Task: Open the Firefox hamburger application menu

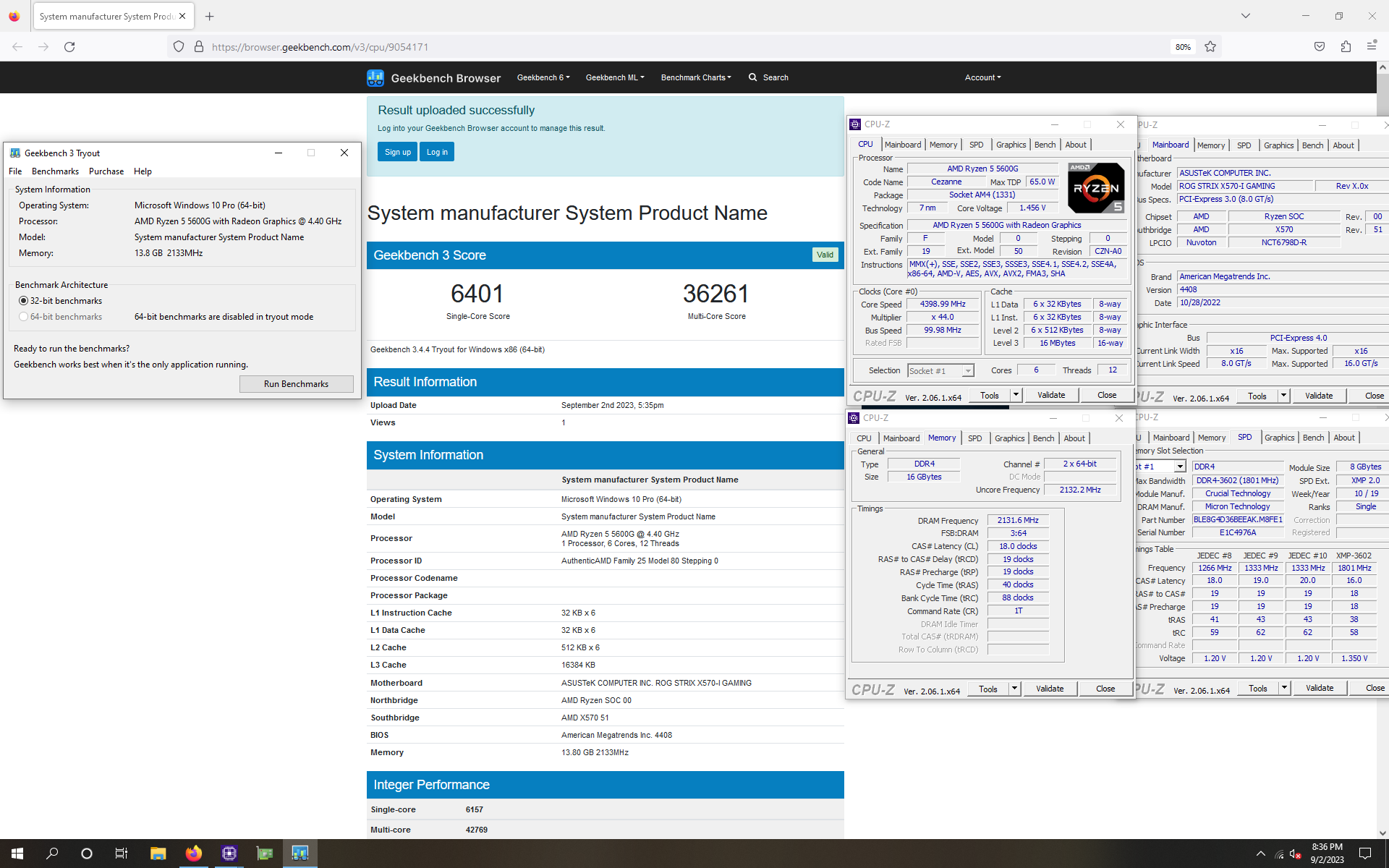Action: coord(1372,46)
